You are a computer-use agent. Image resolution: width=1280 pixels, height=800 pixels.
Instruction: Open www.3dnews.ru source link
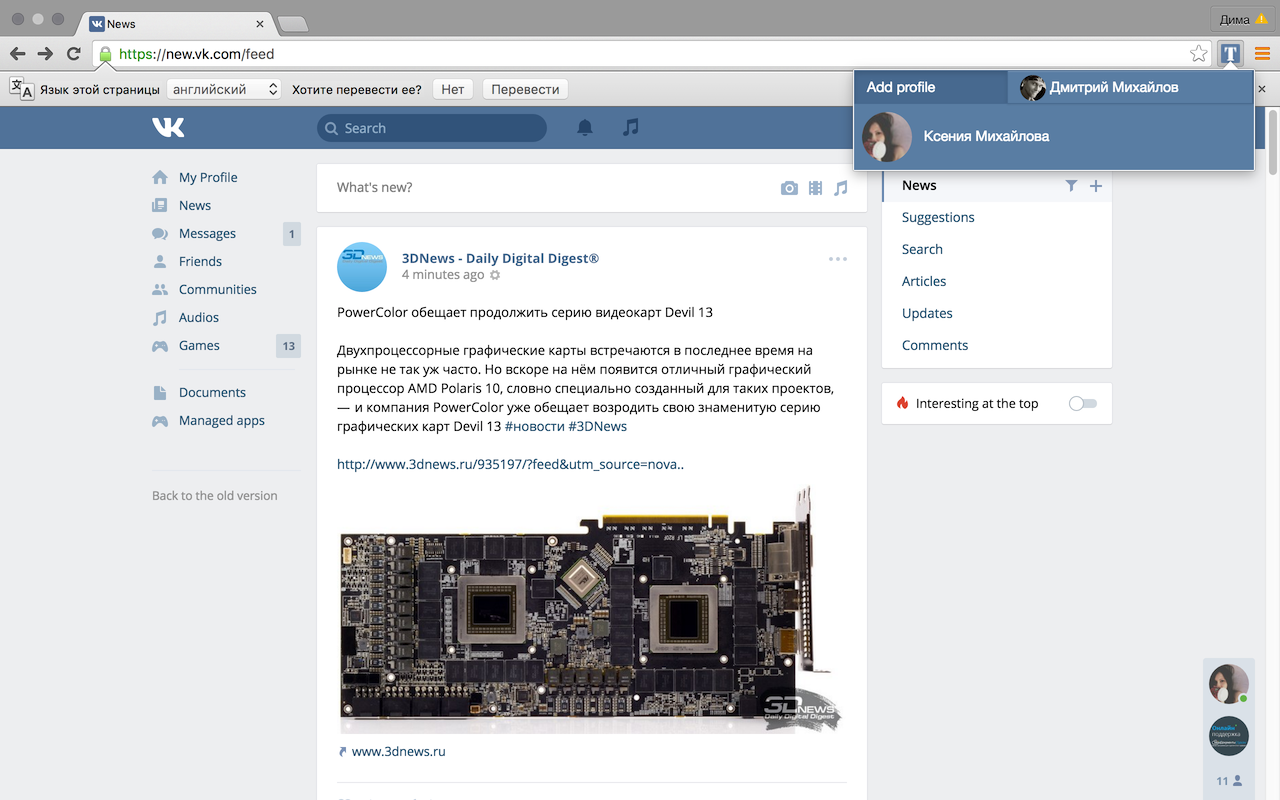[398, 751]
